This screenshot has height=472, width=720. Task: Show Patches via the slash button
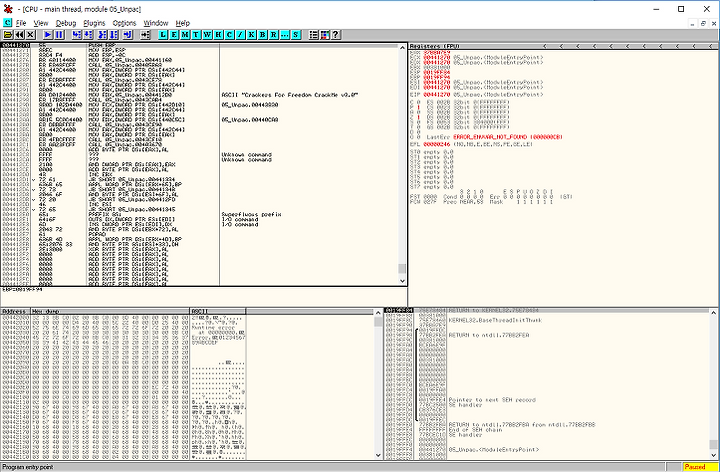[240, 34]
